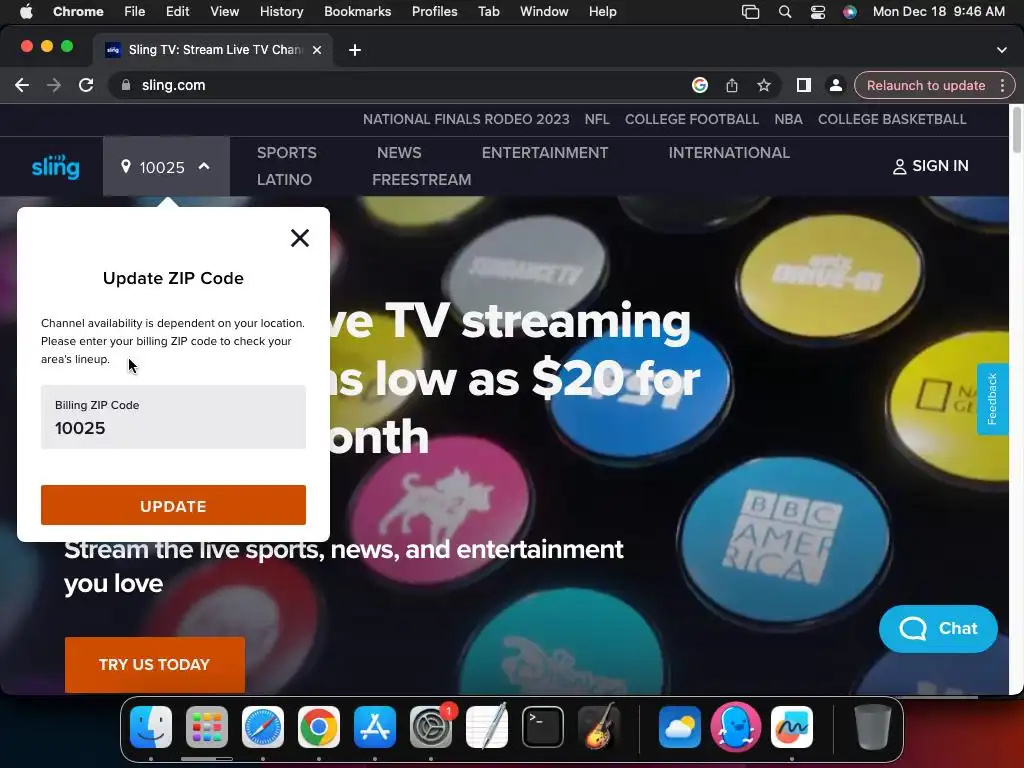Click TRY US TODAY button
The image size is (1024, 768).
tap(155, 664)
